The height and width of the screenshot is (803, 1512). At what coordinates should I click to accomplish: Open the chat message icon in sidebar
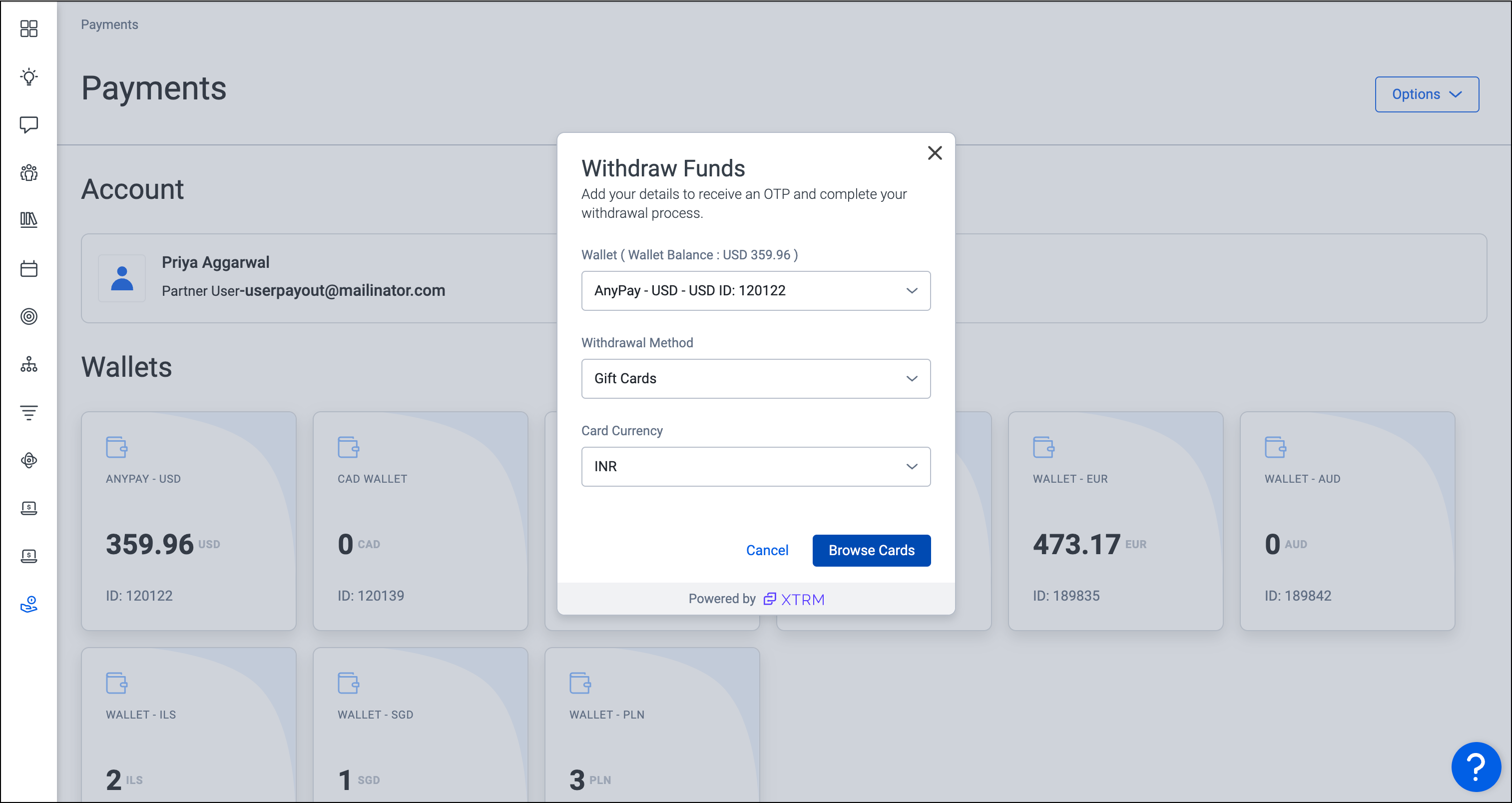click(x=29, y=124)
